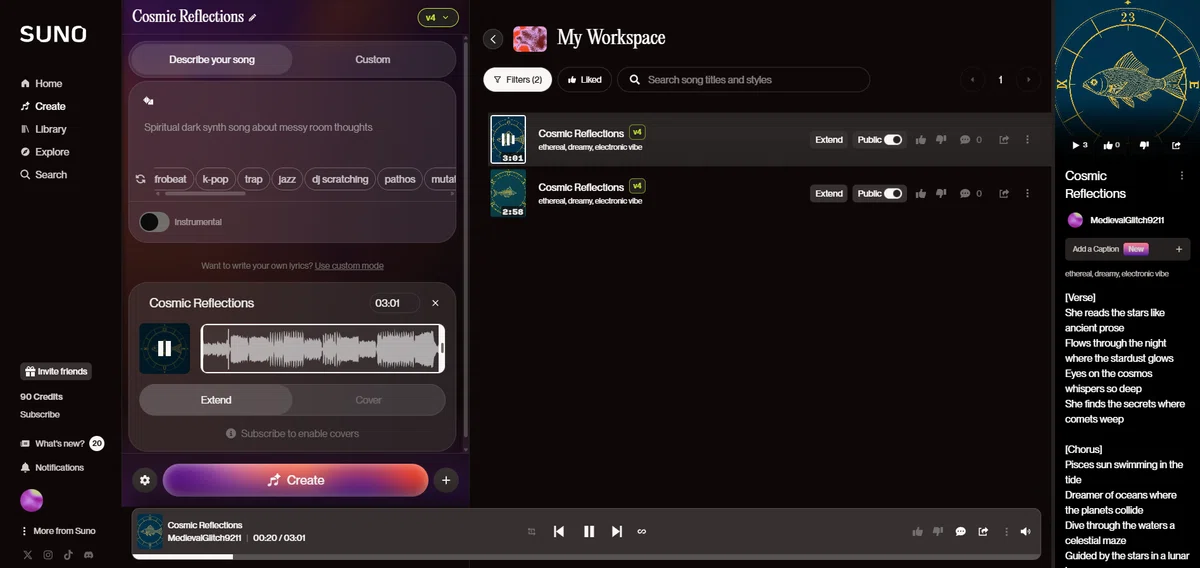Click the plus button beside Create
This screenshot has width=1200, height=568.
(446, 480)
